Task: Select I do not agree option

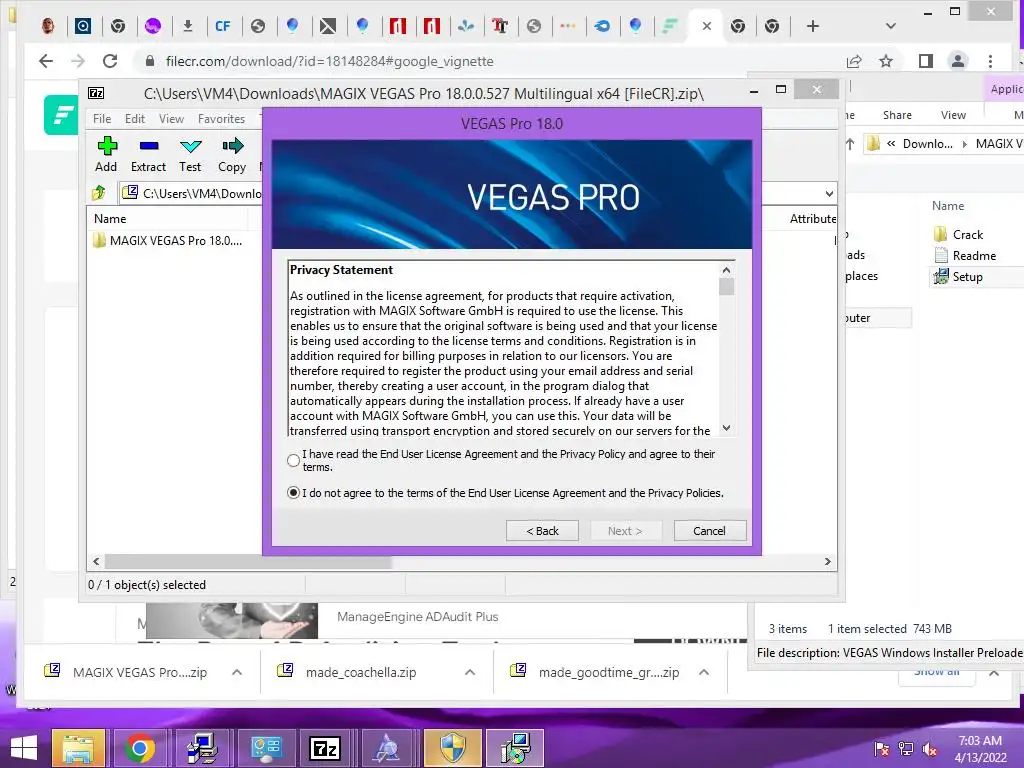Action: point(293,492)
